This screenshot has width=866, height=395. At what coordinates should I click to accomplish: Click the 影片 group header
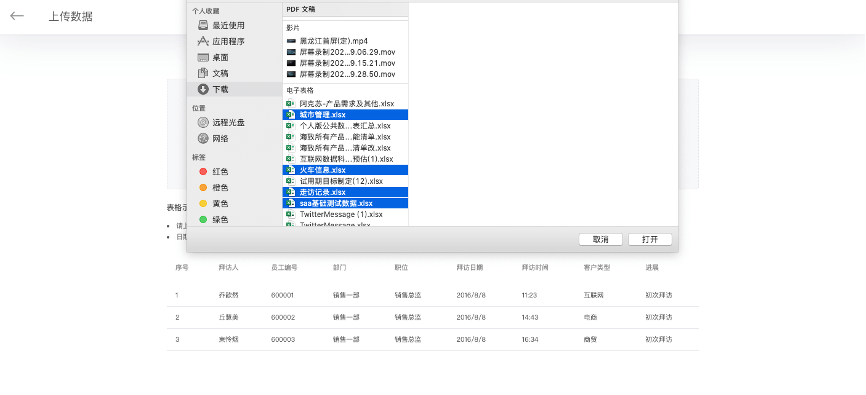(293, 28)
